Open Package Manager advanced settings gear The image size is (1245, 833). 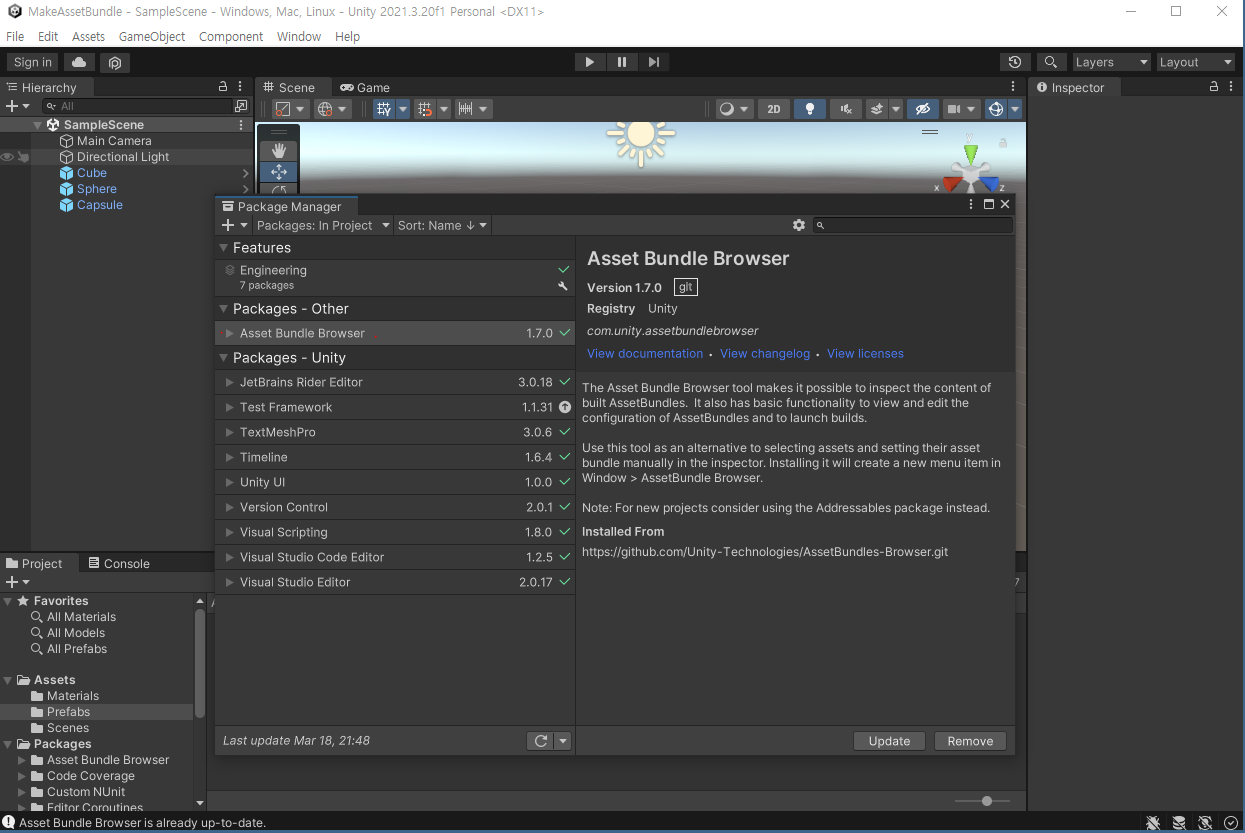click(x=799, y=225)
